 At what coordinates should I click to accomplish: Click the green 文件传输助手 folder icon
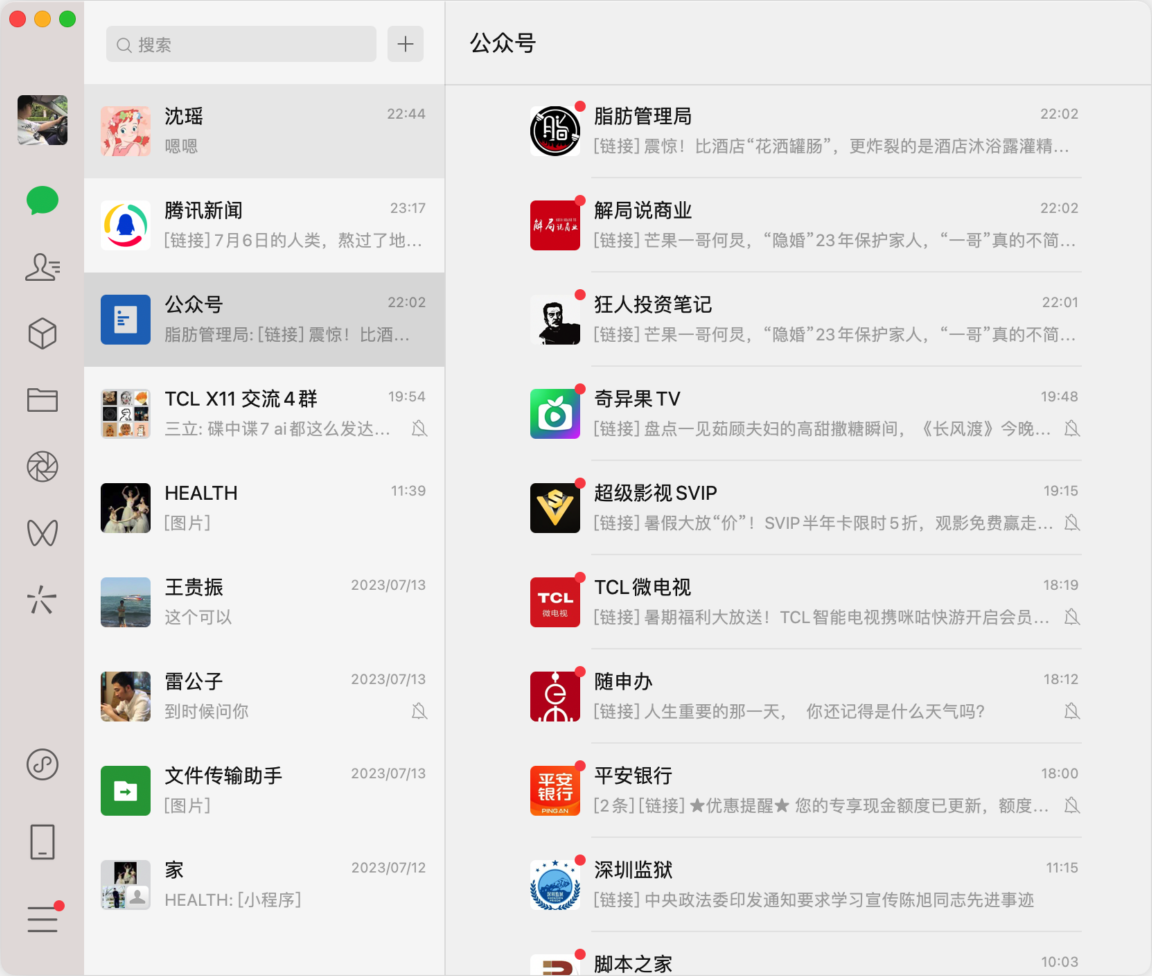tap(126, 790)
